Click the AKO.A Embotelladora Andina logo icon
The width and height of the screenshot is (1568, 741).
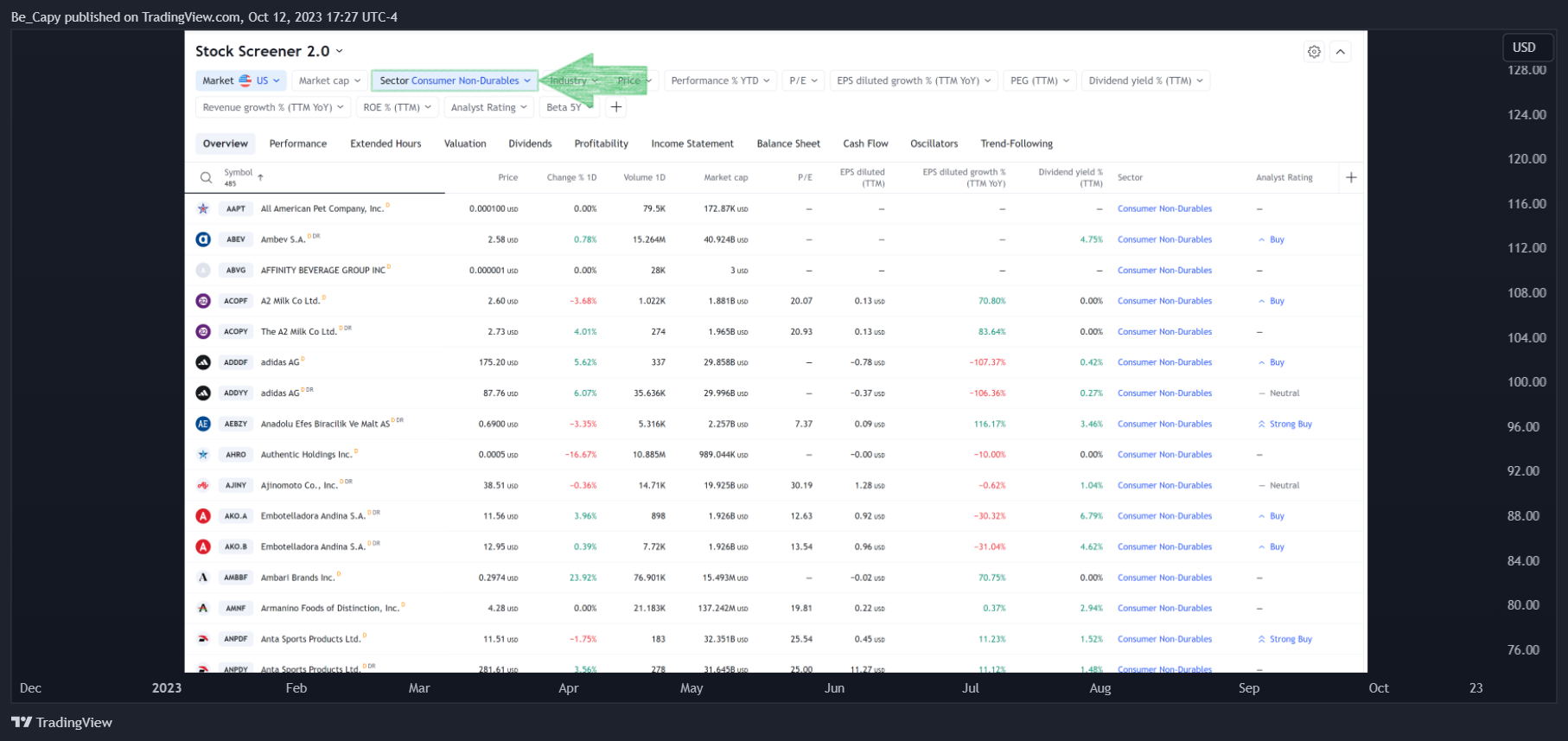coord(203,516)
